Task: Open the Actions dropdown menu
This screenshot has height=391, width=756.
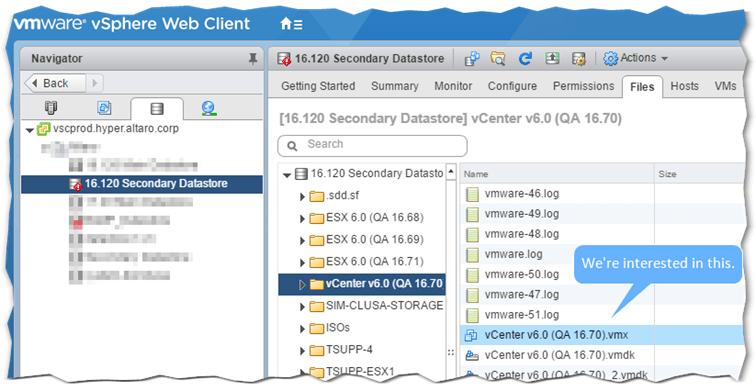Action: tap(635, 58)
